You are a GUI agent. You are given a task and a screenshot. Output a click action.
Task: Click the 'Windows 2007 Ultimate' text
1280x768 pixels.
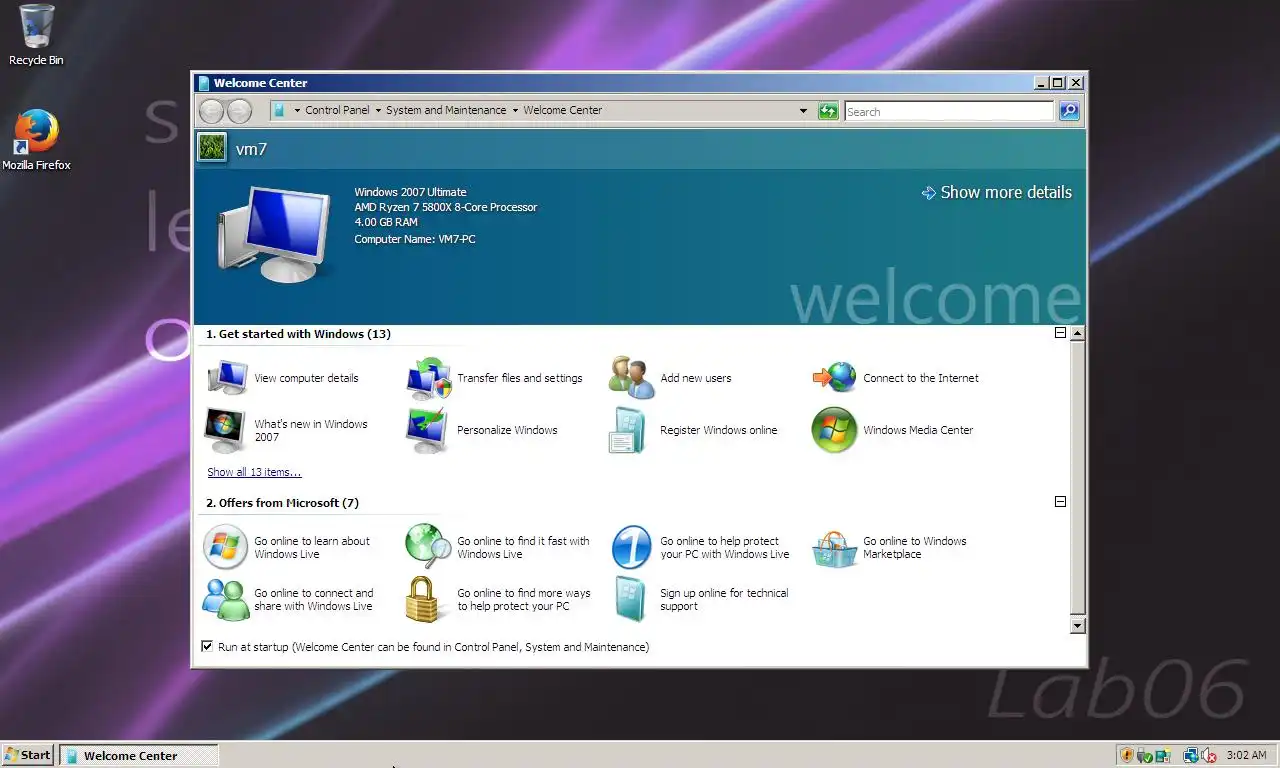coord(410,192)
